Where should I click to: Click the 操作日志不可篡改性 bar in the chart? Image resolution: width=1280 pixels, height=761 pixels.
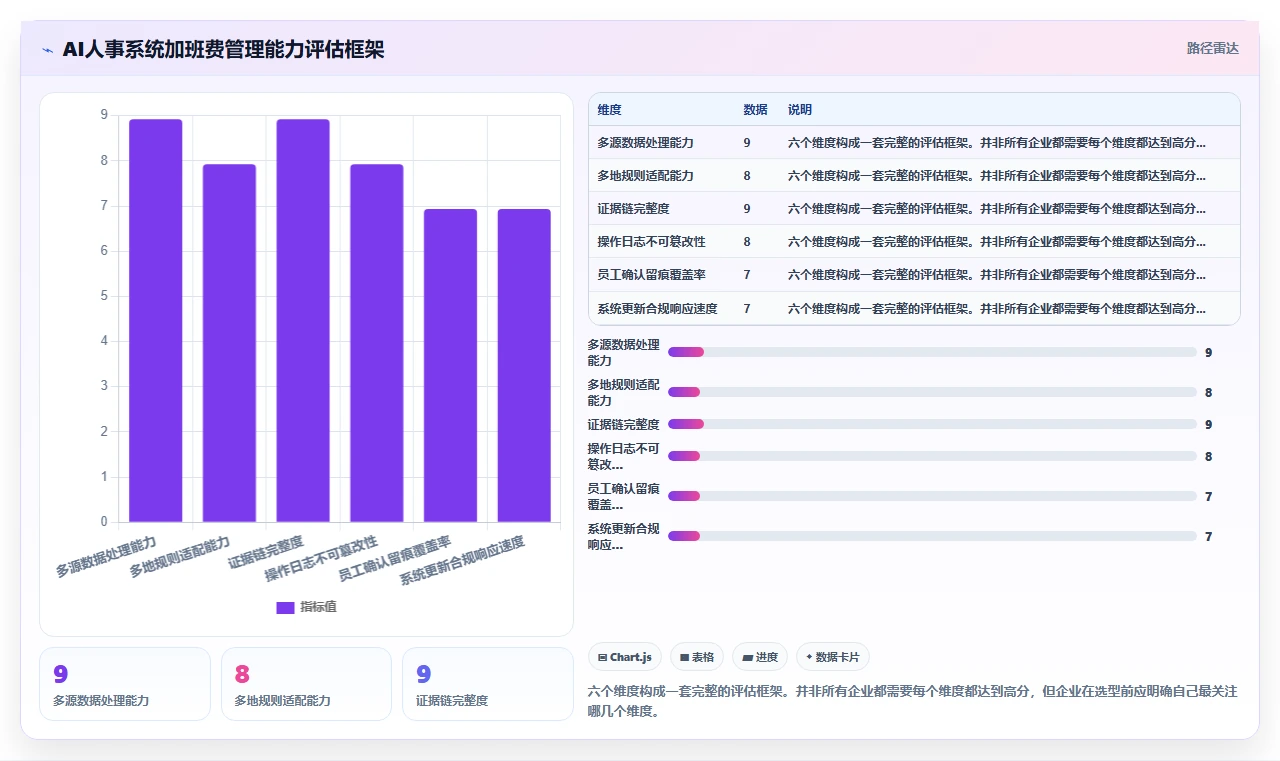pyautogui.click(x=377, y=343)
